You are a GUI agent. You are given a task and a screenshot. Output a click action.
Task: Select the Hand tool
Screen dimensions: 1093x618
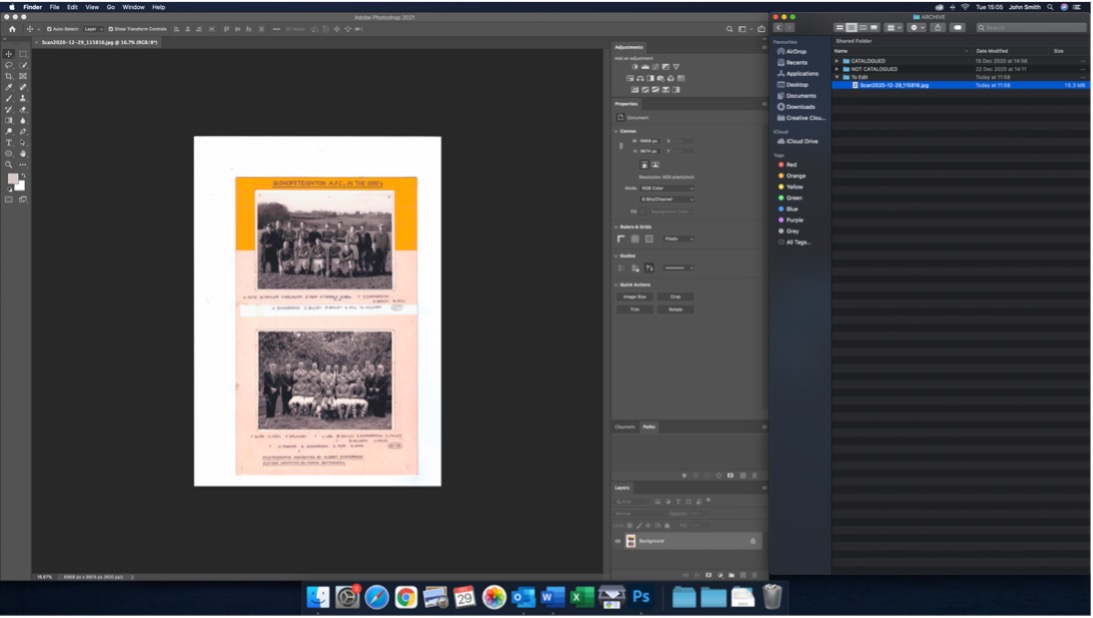click(23, 153)
